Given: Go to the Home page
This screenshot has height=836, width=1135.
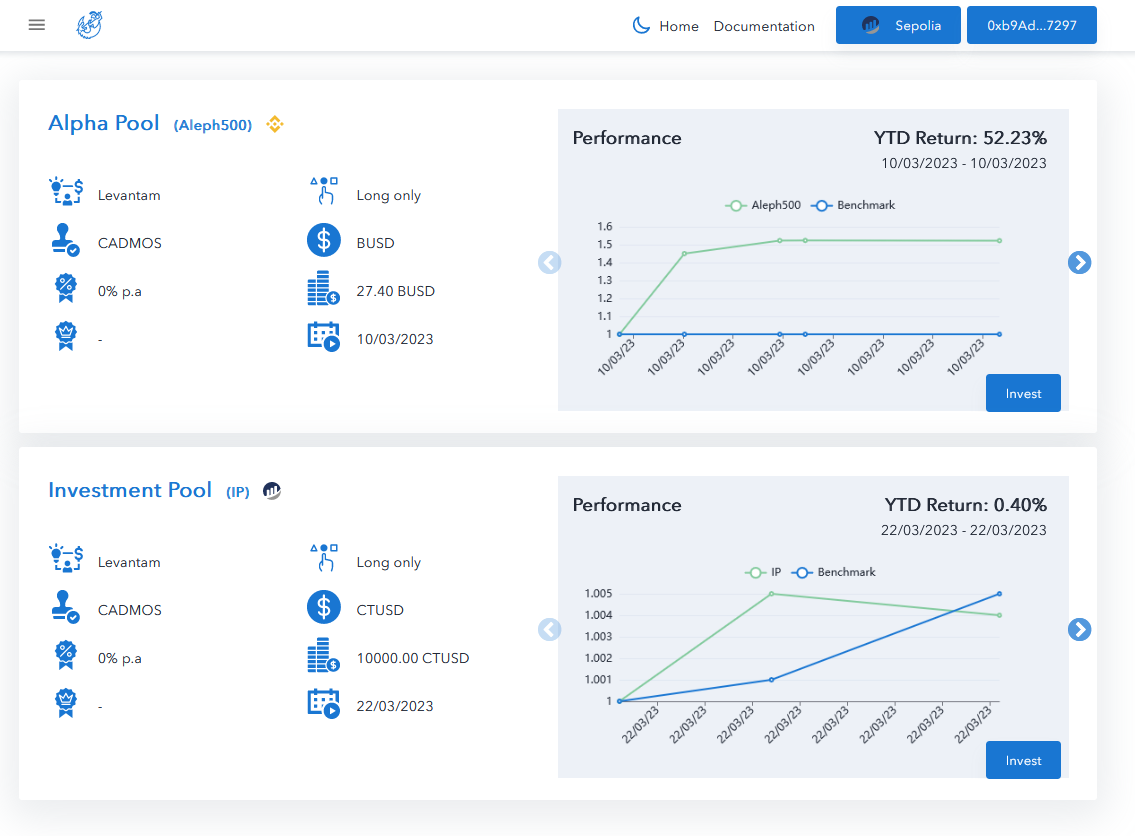Looking at the screenshot, I should 678,26.
